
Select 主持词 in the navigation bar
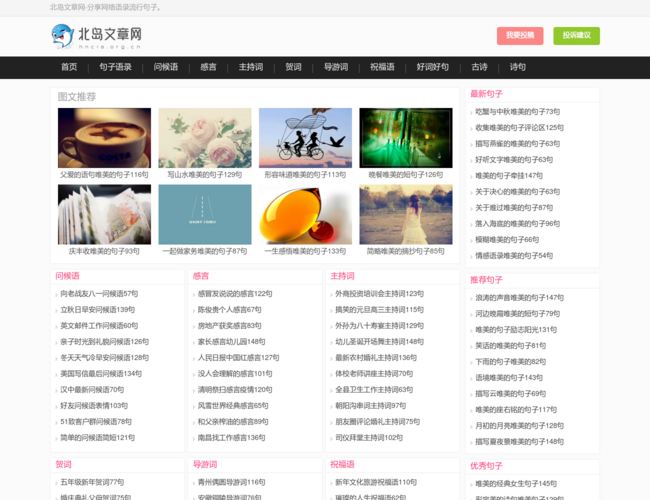251,67
